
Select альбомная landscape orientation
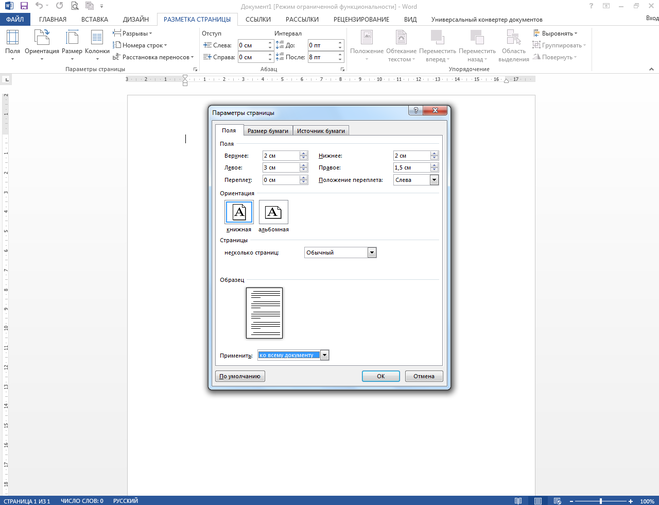pos(273,213)
